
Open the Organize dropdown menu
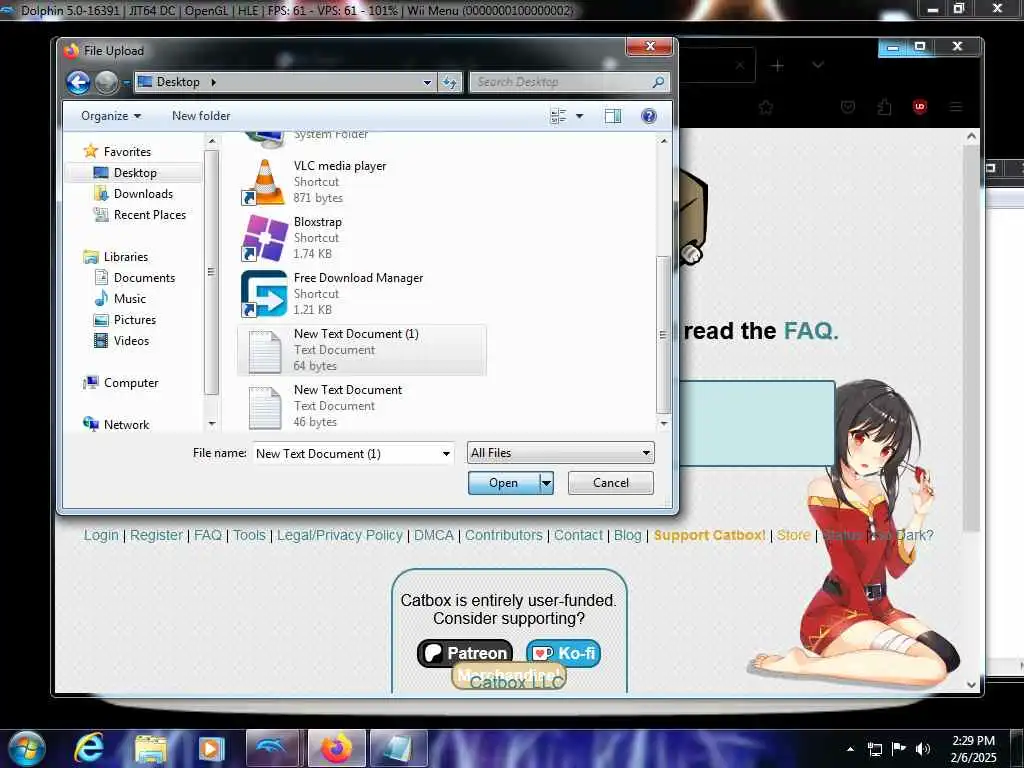[110, 116]
